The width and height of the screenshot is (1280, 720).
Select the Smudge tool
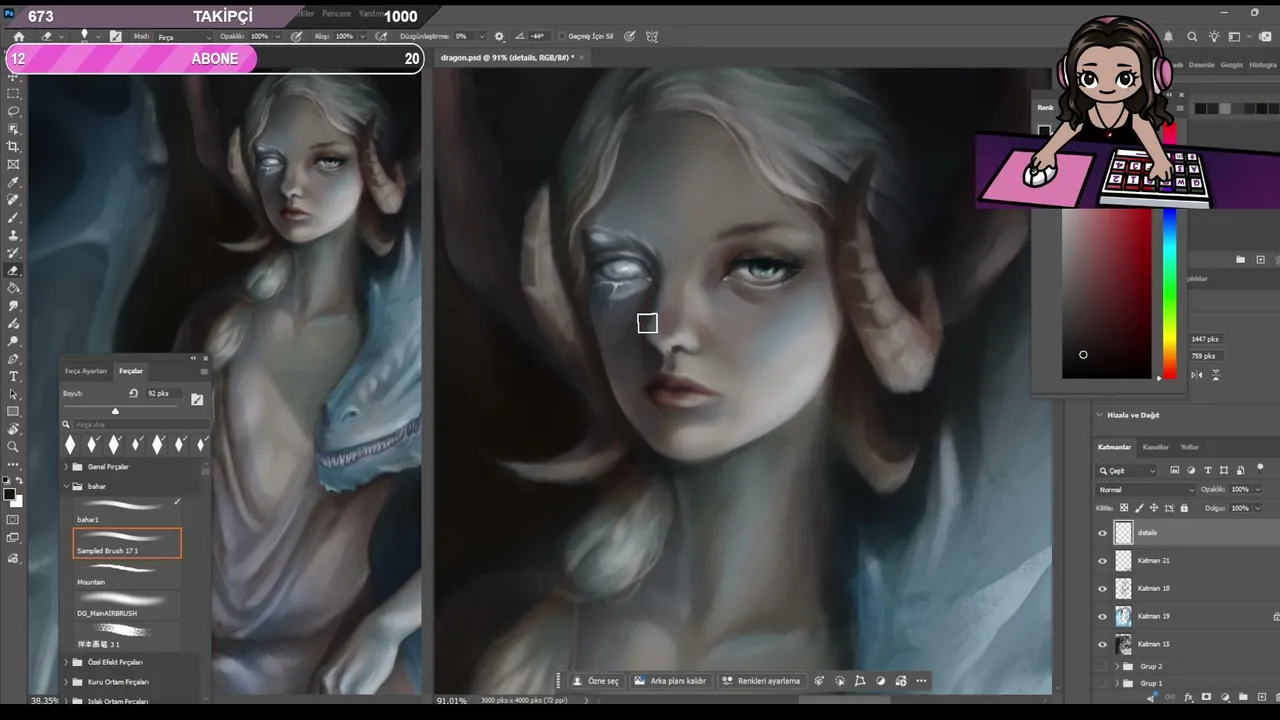click(x=13, y=306)
